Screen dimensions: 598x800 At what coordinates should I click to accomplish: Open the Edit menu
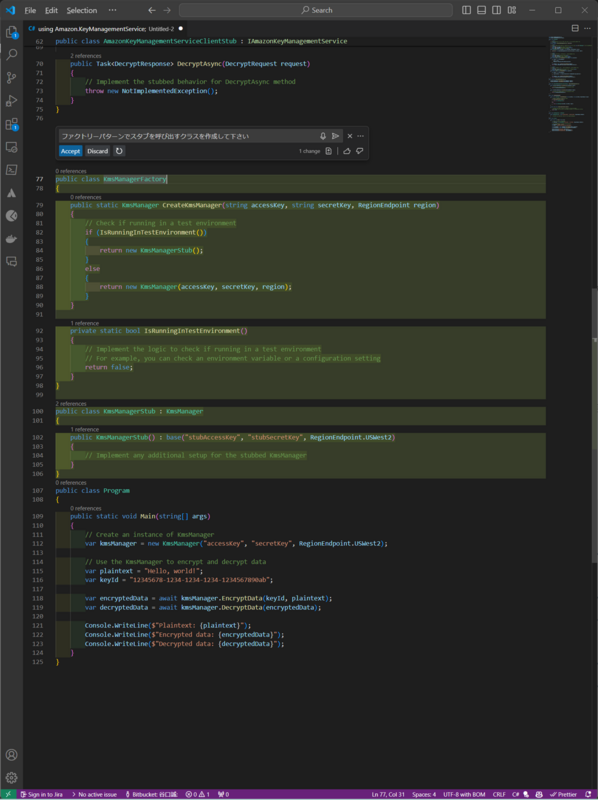(x=51, y=10)
